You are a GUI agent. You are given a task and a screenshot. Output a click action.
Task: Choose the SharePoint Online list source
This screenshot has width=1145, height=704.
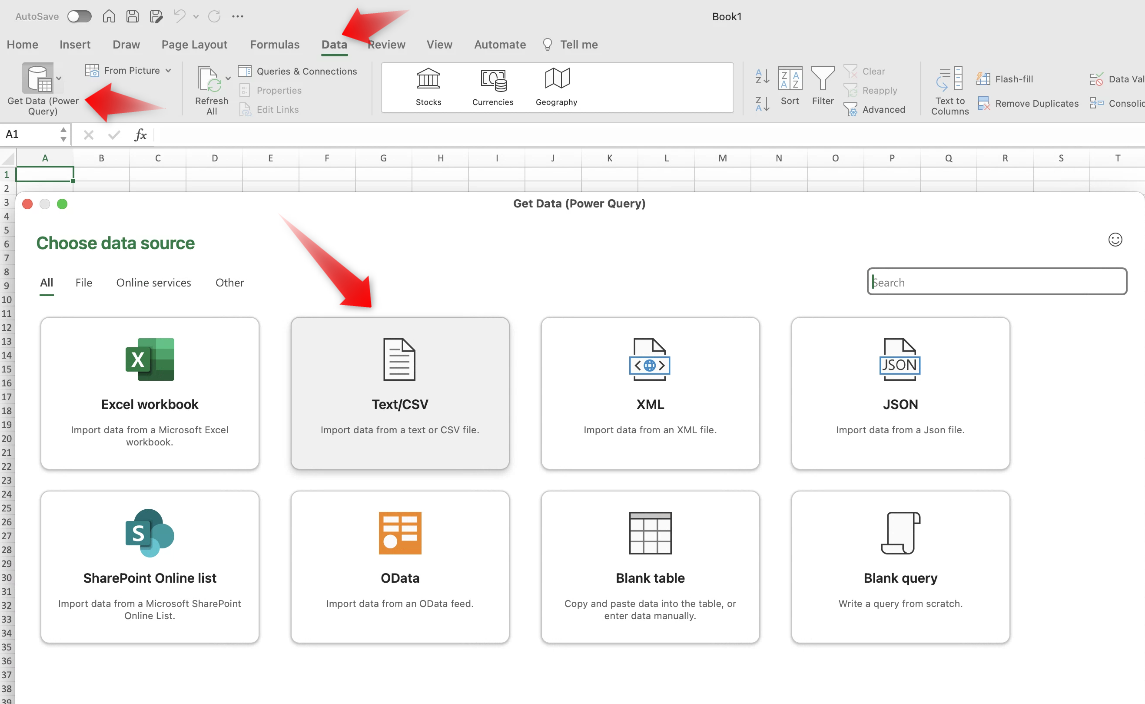[150, 566]
